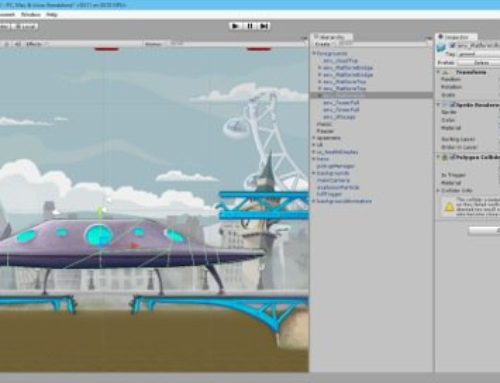Click the yellow warning icon in Inspector
500x383 pixels.
click(x=449, y=208)
